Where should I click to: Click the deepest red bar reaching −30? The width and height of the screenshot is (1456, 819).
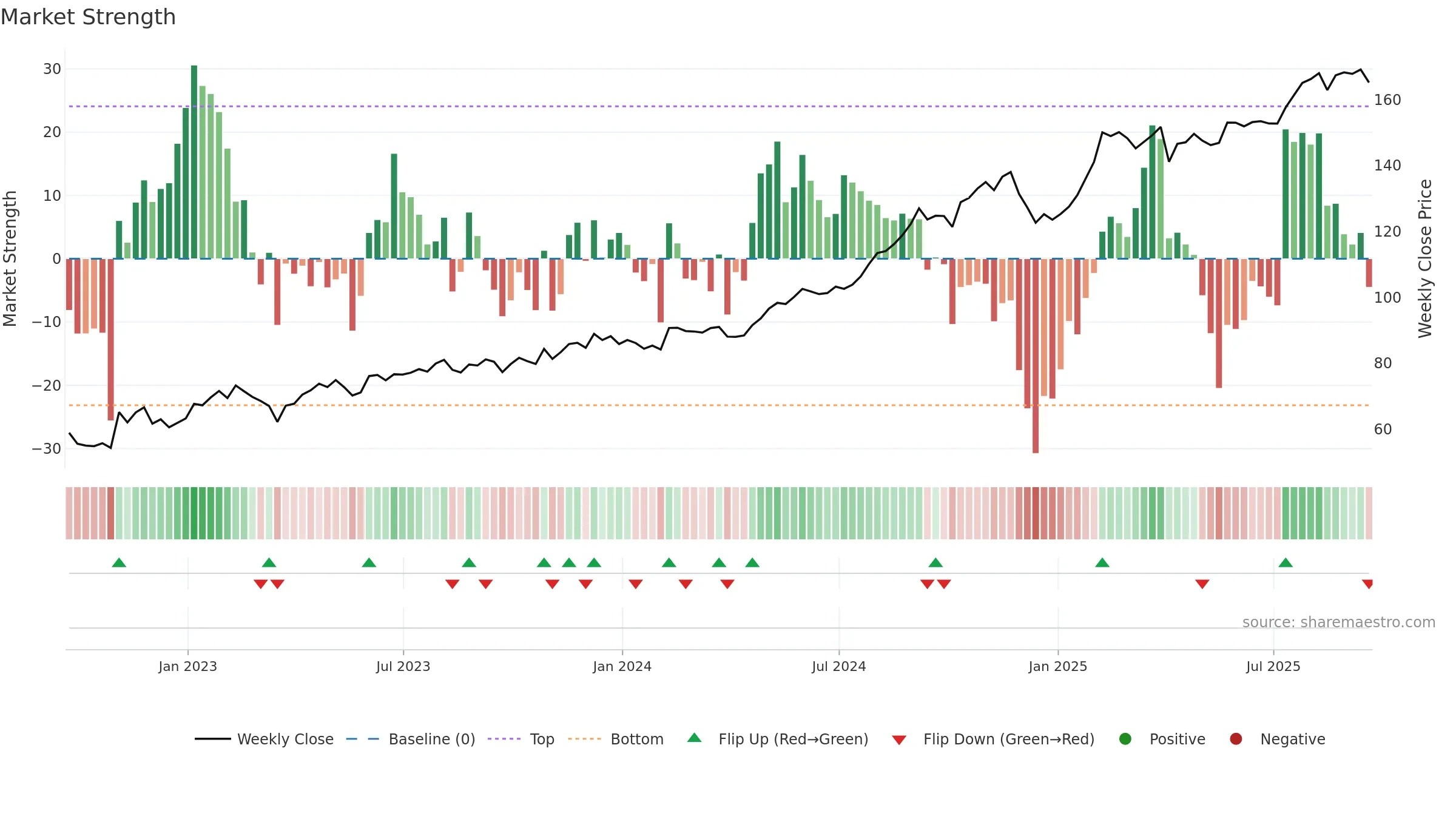click(1036, 356)
